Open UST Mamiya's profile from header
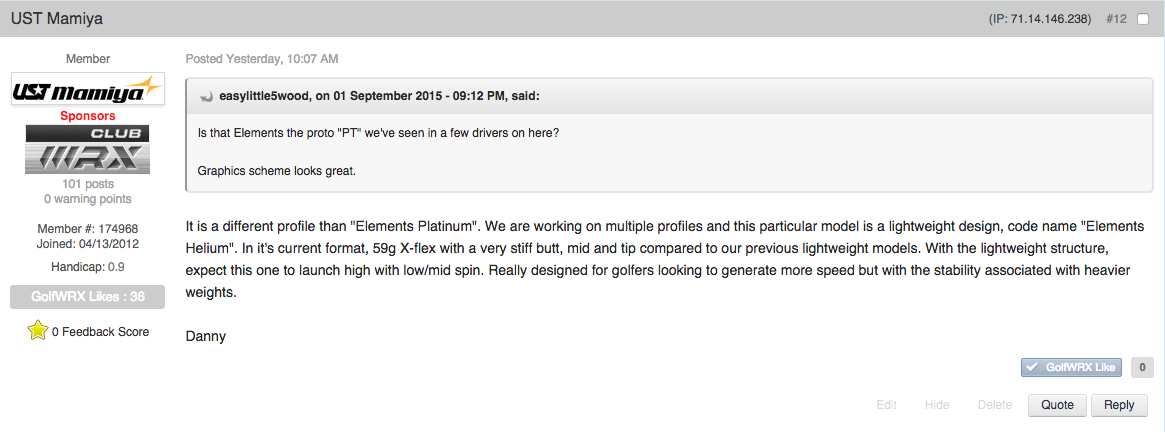The width and height of the screenshot is (1165, 432). 56,19
